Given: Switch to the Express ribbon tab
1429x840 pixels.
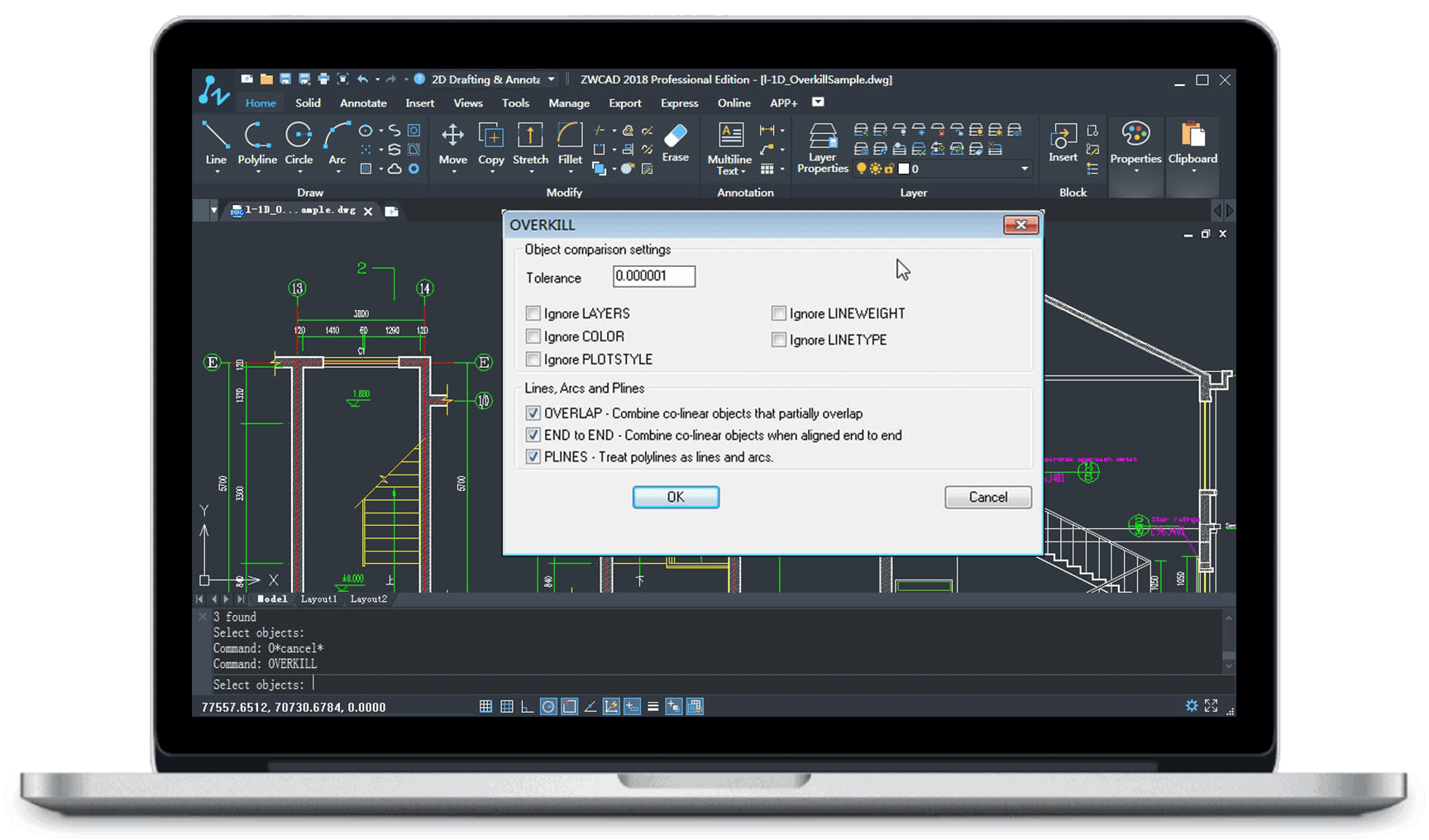Looking at the screenshot, I should (x=679, y=103).
